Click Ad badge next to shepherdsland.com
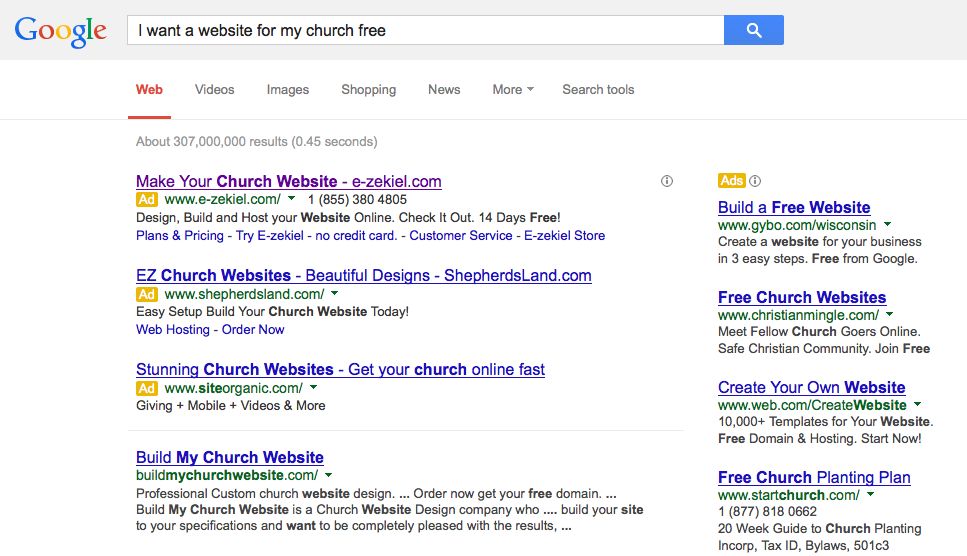 click(x=147, y=295)
